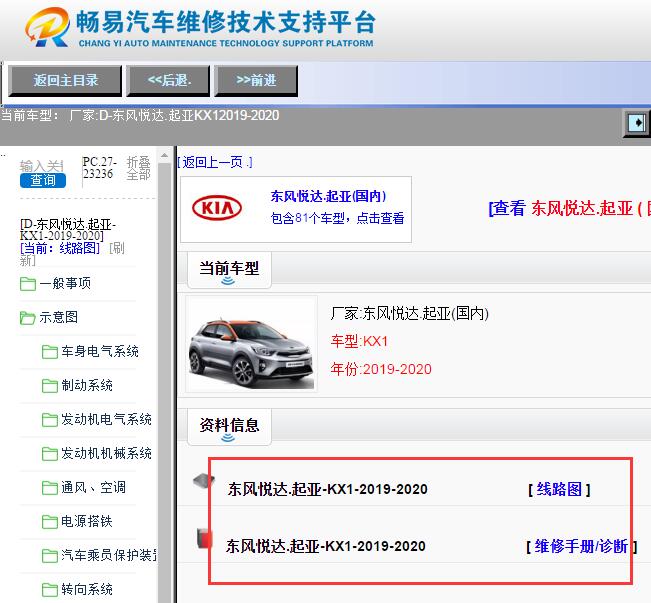Click the folder icon next to 汽车乘员保护装置
The height and width of the screenshot is (603, 651).
point(50,556)
